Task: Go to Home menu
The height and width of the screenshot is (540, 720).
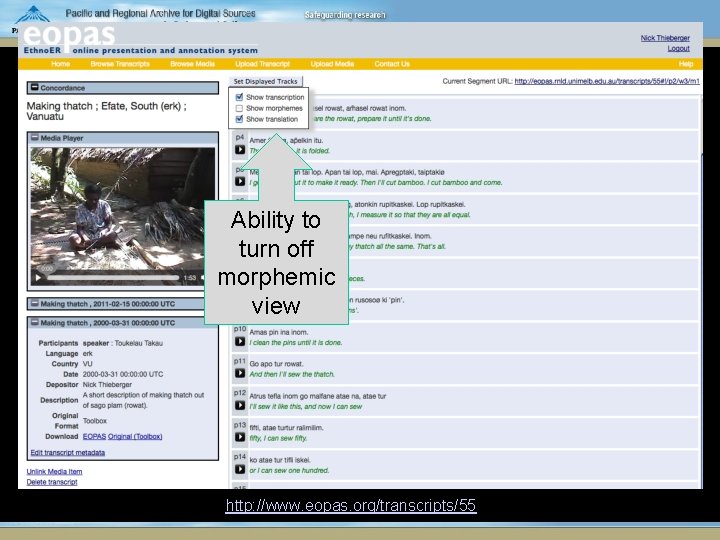Action: (x=61, y=64)
